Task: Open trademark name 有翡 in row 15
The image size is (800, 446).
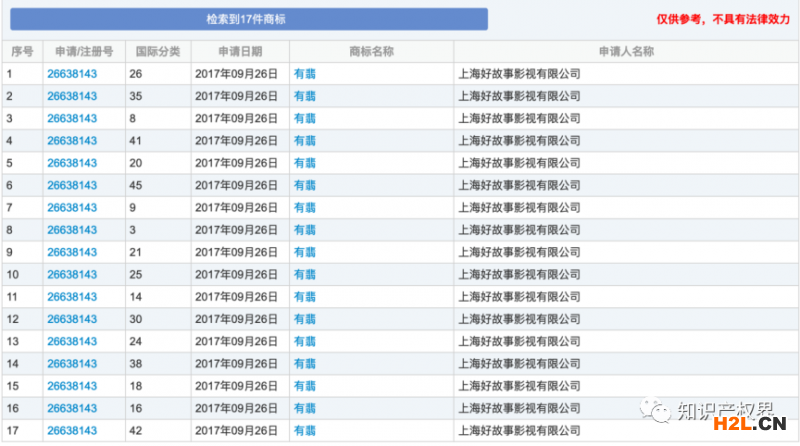Action: point(305,386)
